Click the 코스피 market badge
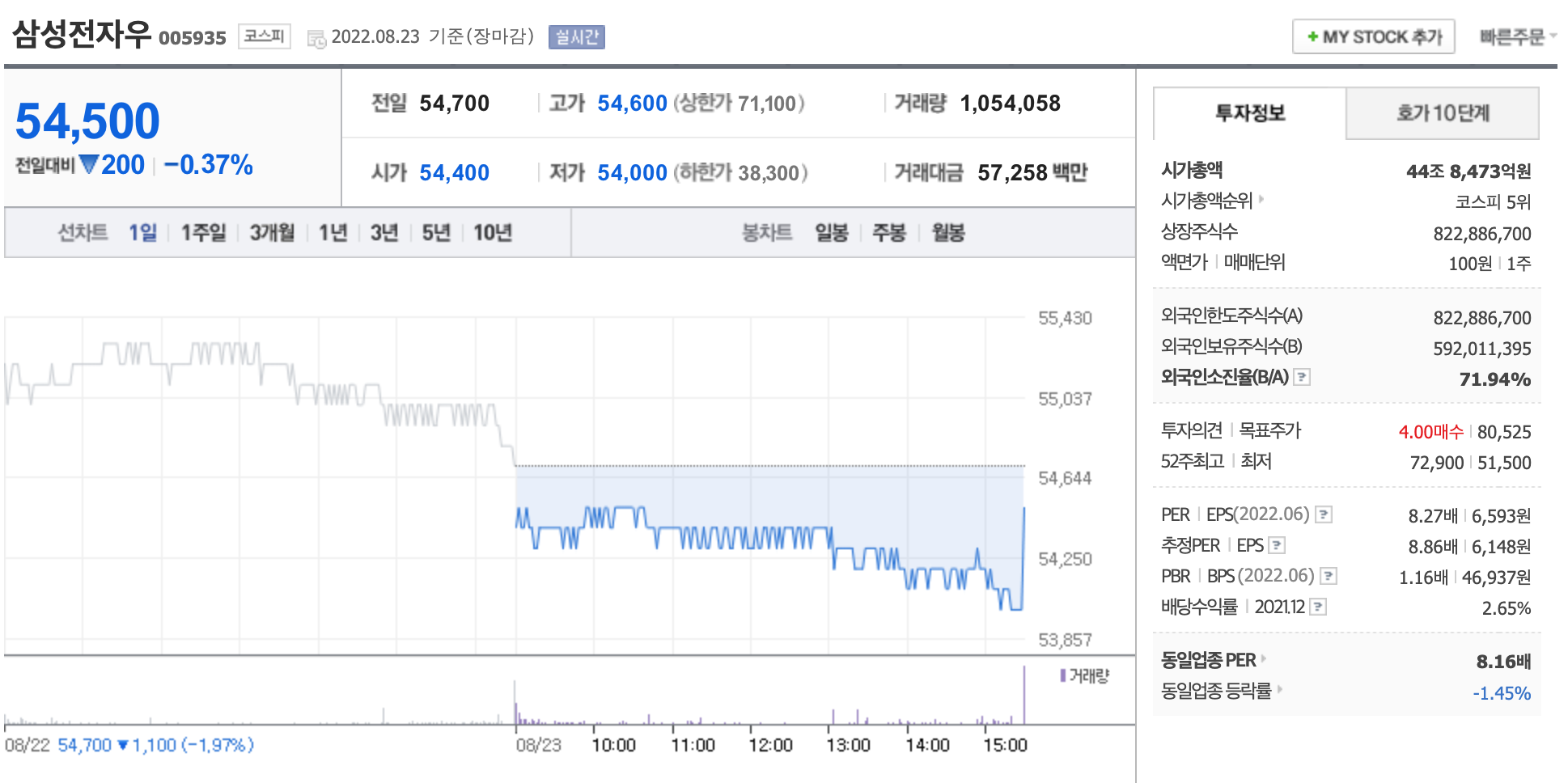The image size is (1568, 783). tap(265, 36)
